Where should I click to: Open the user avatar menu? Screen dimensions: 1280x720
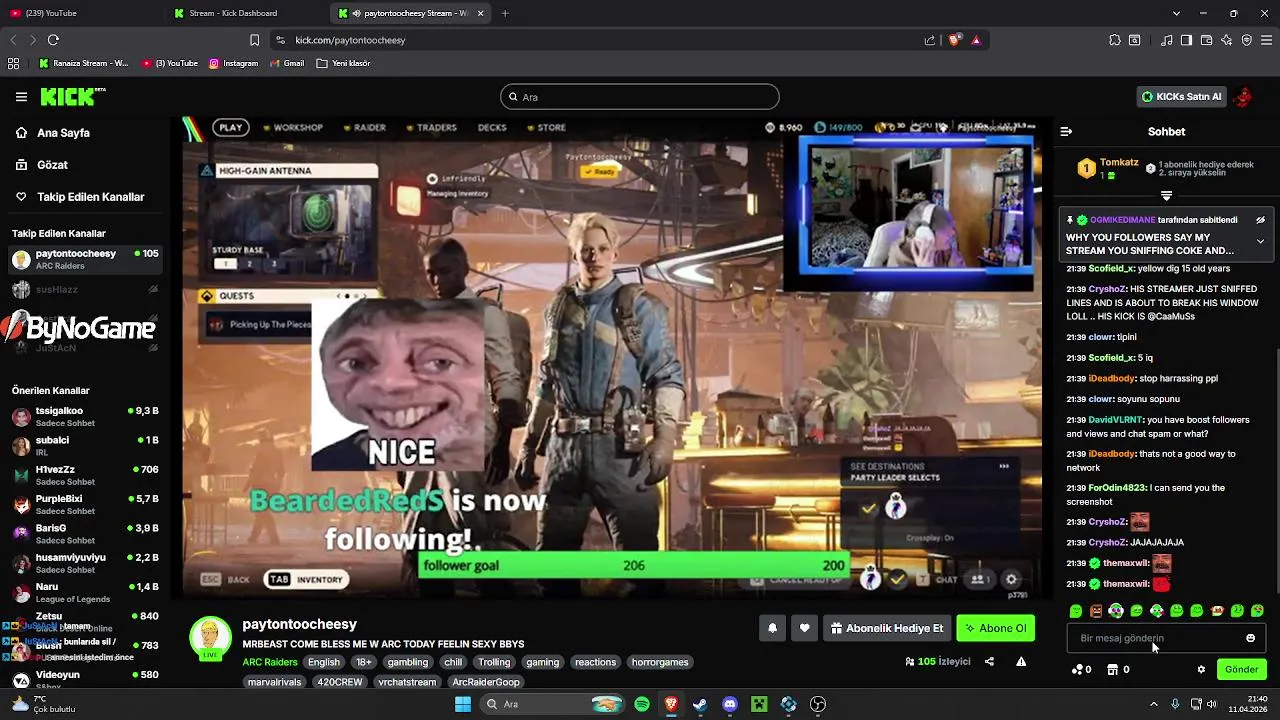tap(1243, 97)
